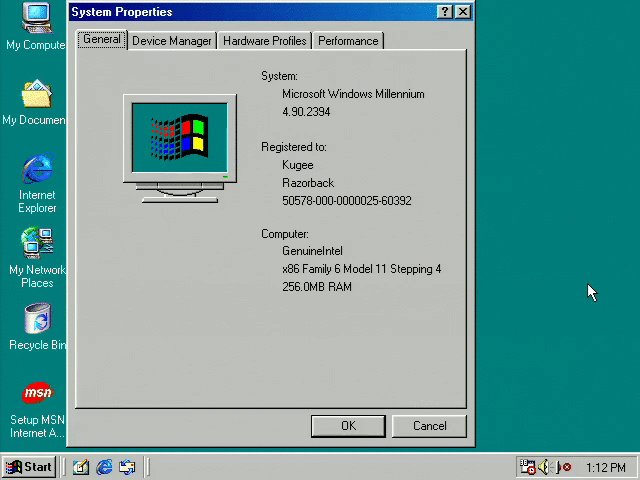640x480 pixels.
Task: Click the 1:12 PM taskbar clock
Action: coord(606,467)
